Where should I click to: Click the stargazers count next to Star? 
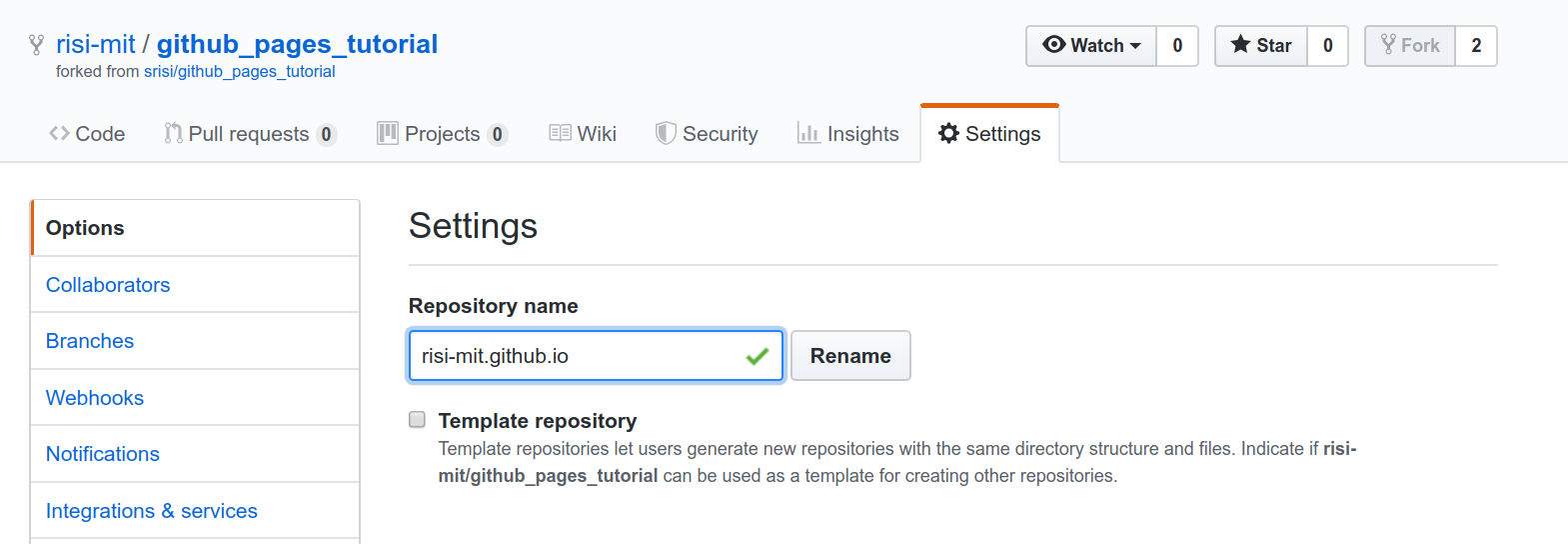click(1327, 46)
